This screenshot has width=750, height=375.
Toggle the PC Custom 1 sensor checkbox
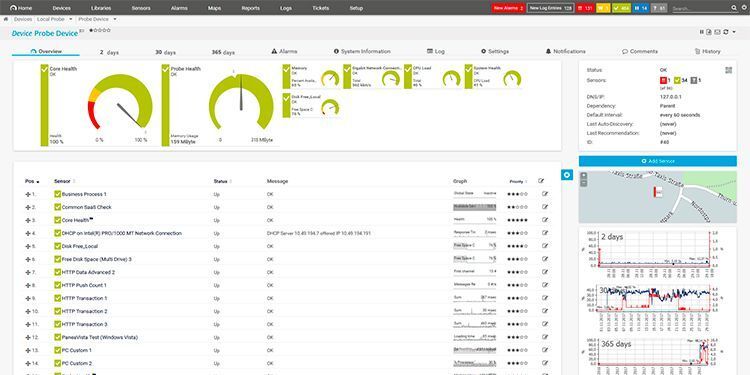tap(57, 350)
